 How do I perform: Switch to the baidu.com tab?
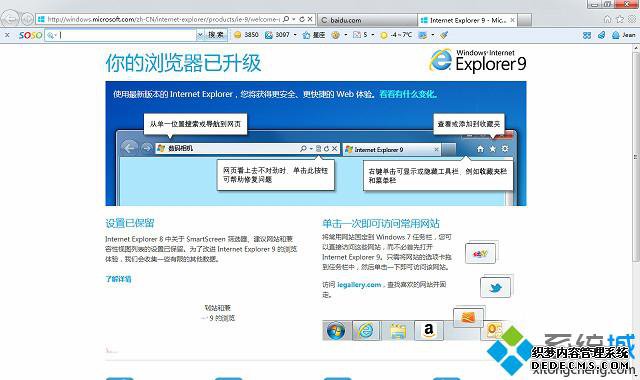pyautogui.click(x=367, y=20)
